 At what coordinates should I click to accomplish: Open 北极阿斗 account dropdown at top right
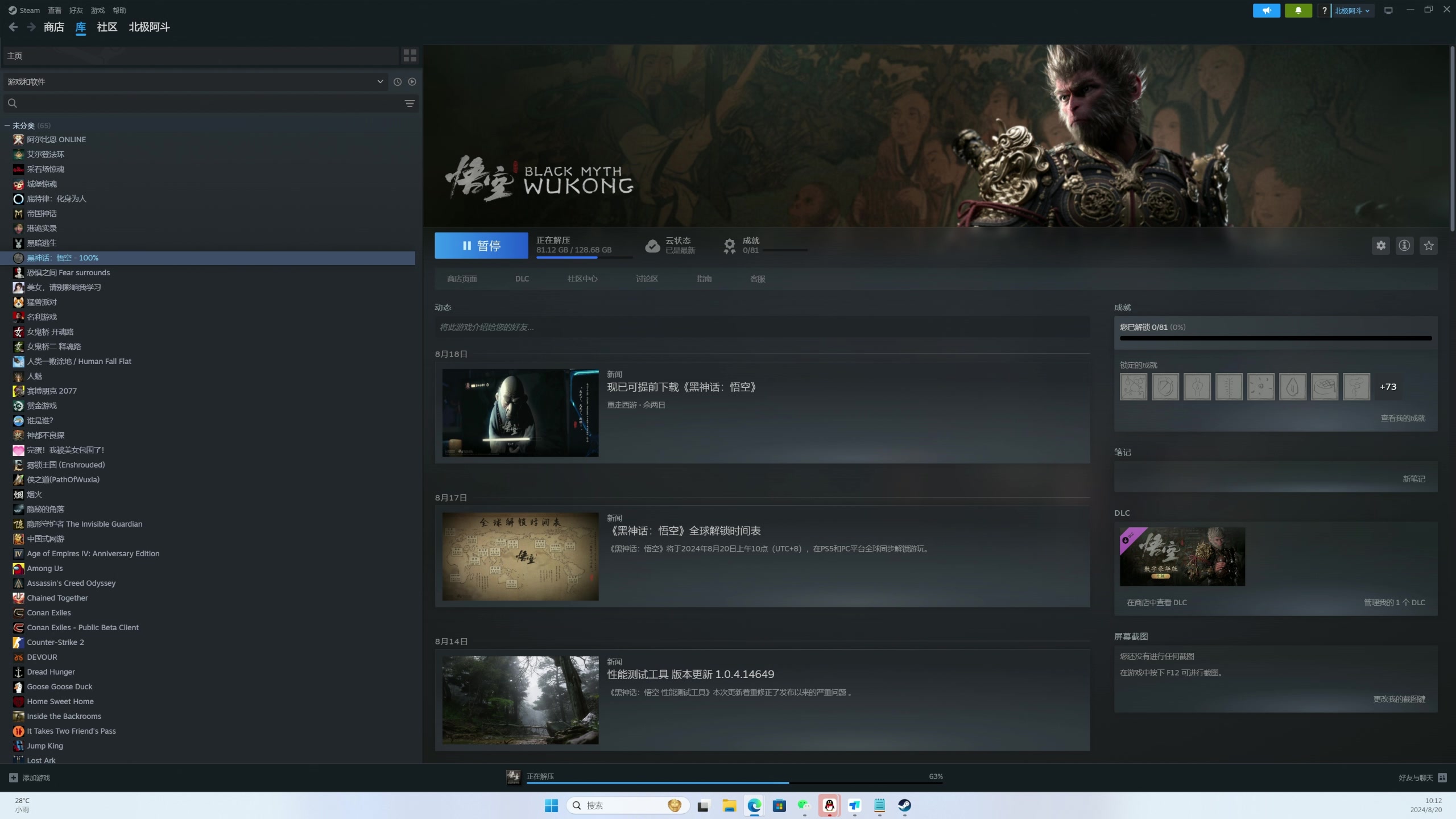pos(1352,10)
